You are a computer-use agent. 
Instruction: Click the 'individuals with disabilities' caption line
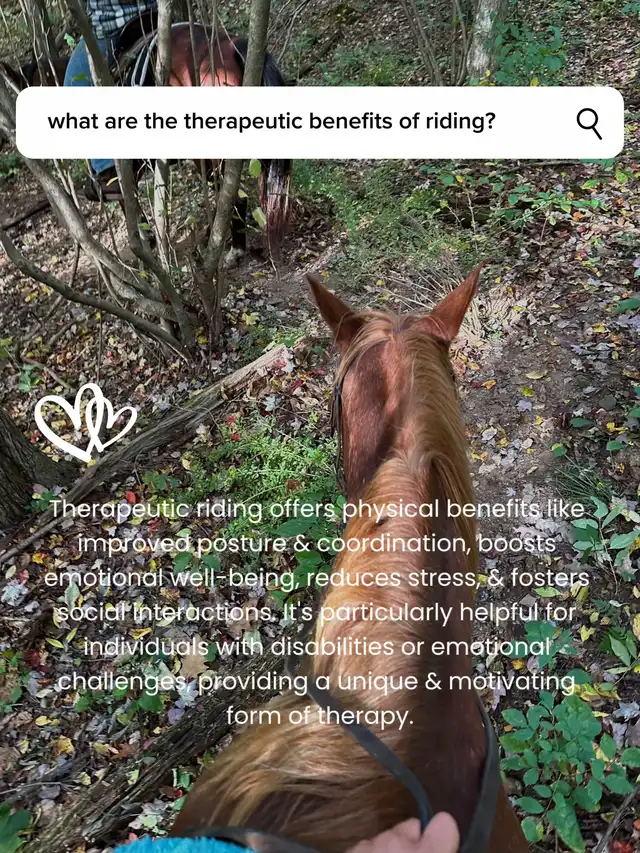(x=317, y=647)
